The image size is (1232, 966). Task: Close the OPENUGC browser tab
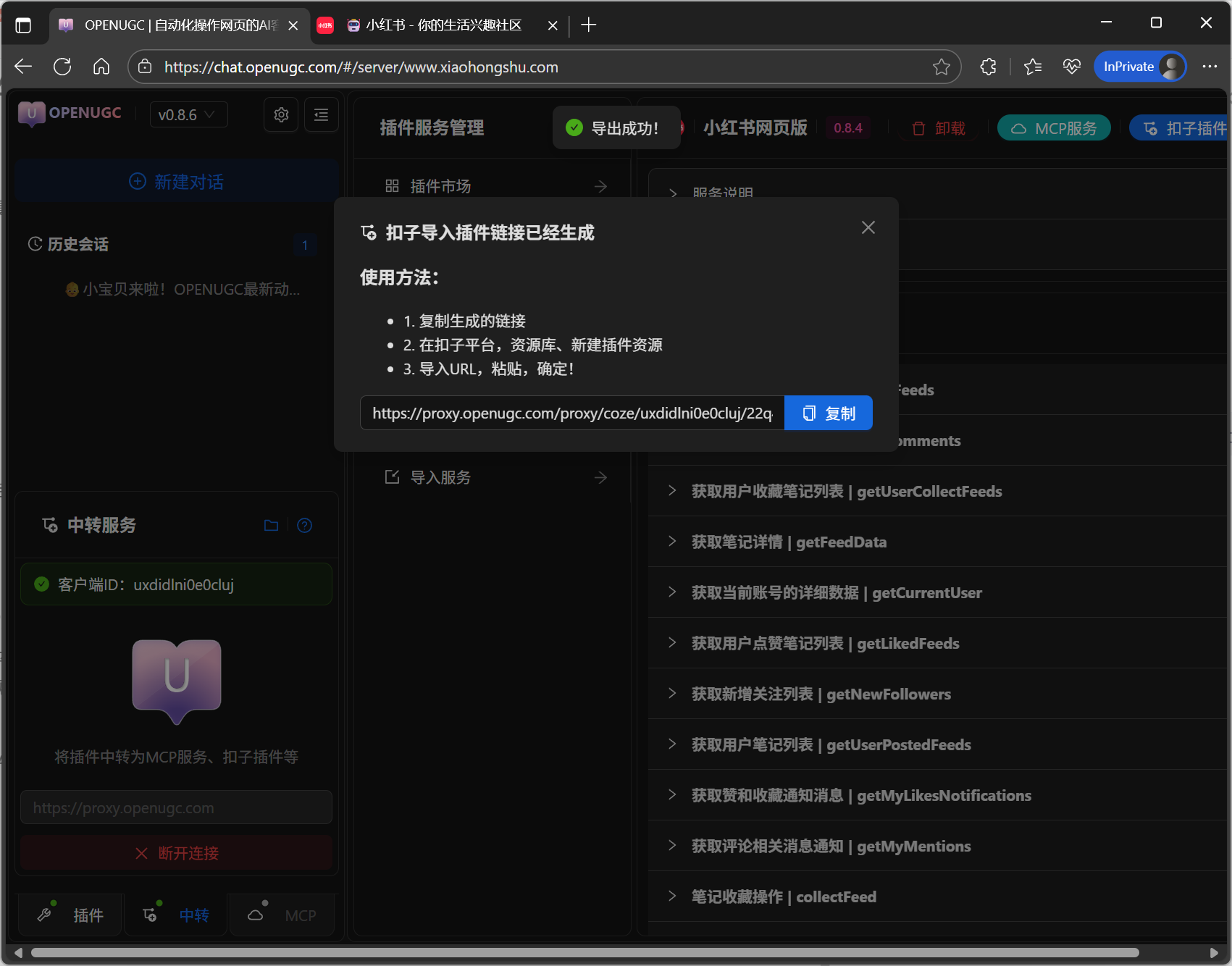click(x=293, y=25)
